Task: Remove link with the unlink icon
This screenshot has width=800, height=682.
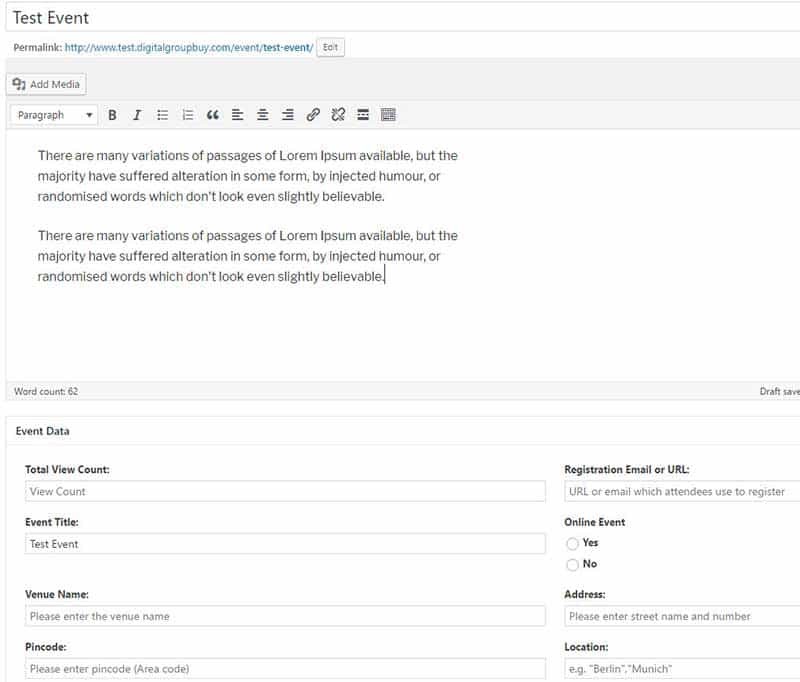Action: tap(338, 115)
